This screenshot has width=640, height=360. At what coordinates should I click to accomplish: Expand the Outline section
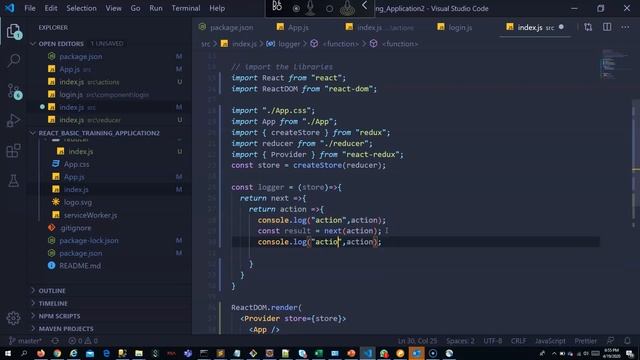point(52,291)
